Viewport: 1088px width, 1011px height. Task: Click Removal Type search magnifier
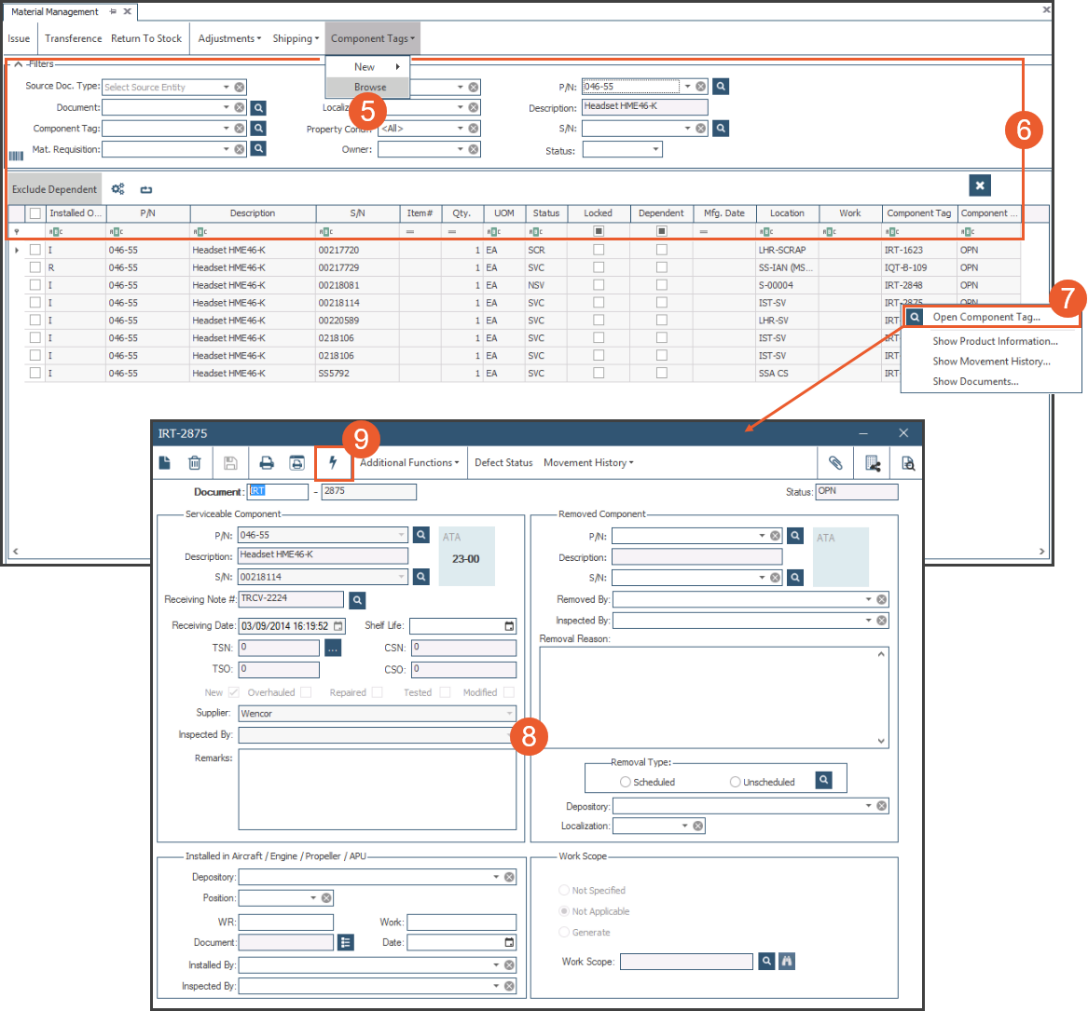pos(824,780)
